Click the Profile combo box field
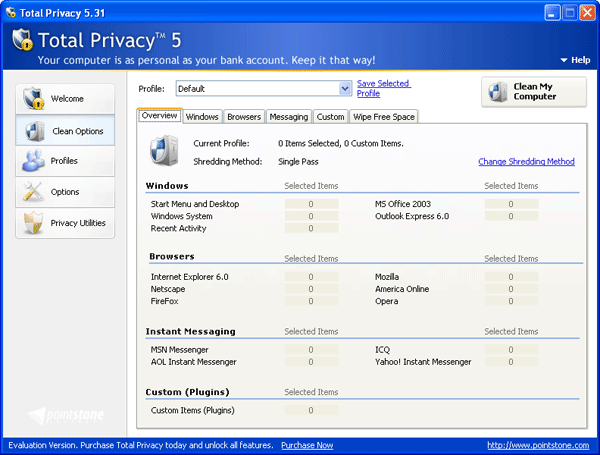Viewport: 600px width, 455px height. [x=257, y=89]
